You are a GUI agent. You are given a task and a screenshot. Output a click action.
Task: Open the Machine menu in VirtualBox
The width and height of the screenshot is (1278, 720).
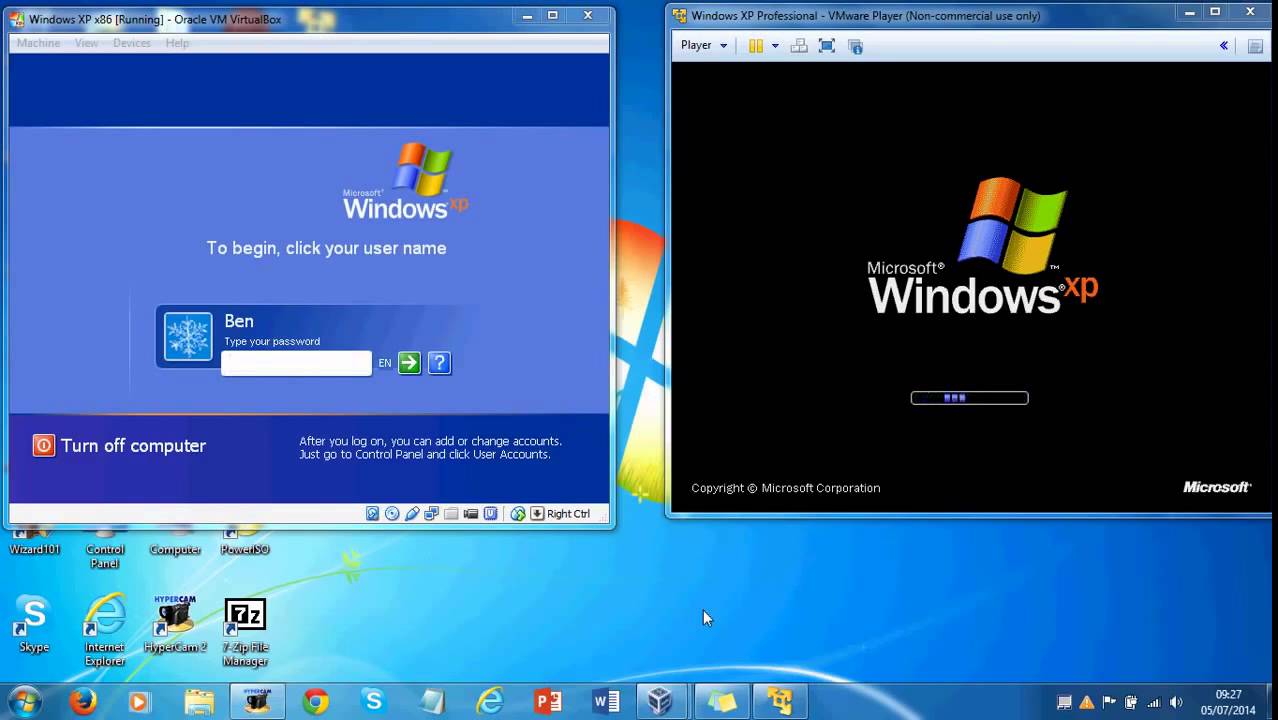(38, 43)
